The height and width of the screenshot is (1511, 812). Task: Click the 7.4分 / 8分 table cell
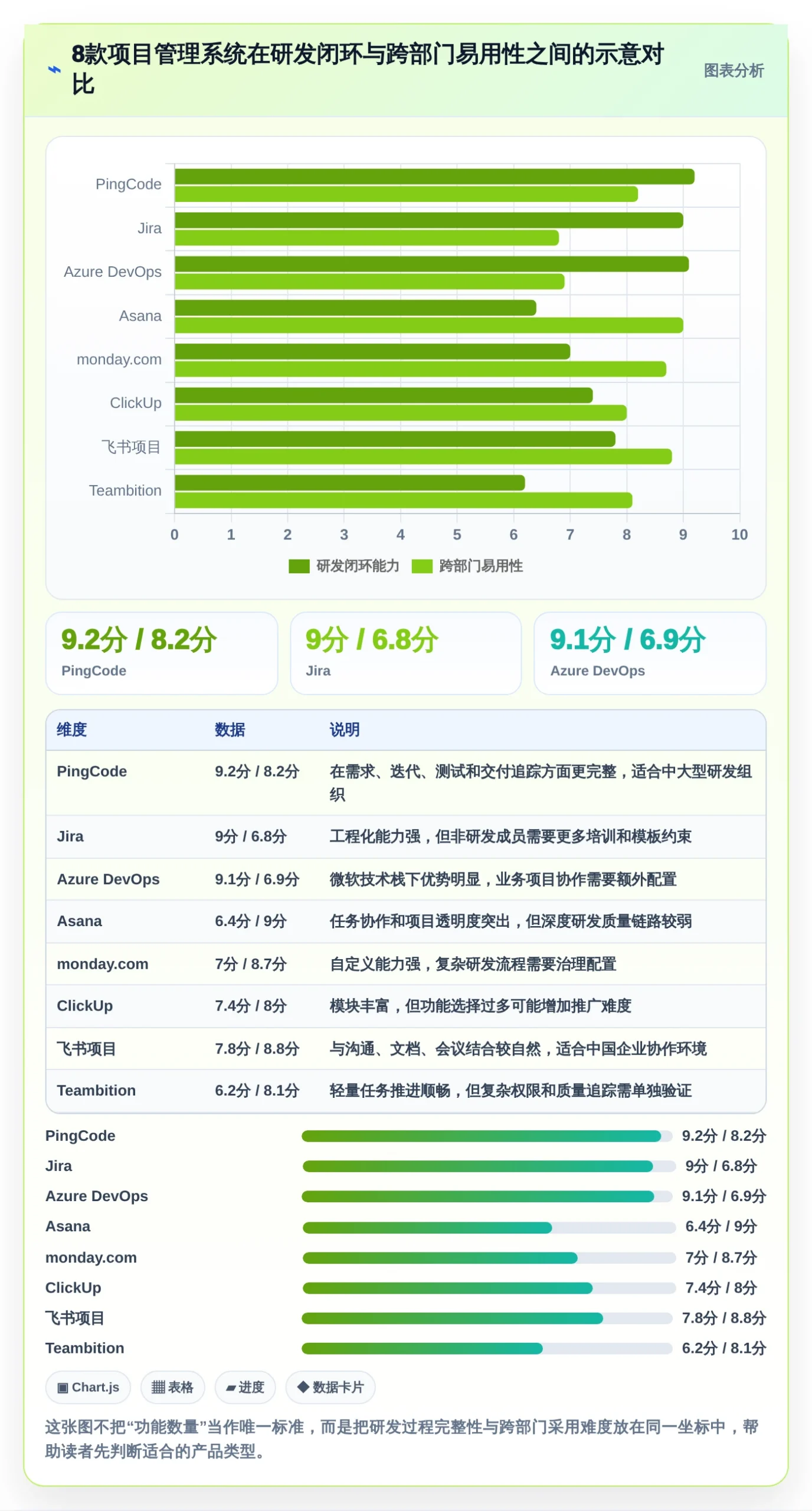tap(251, 1006)
